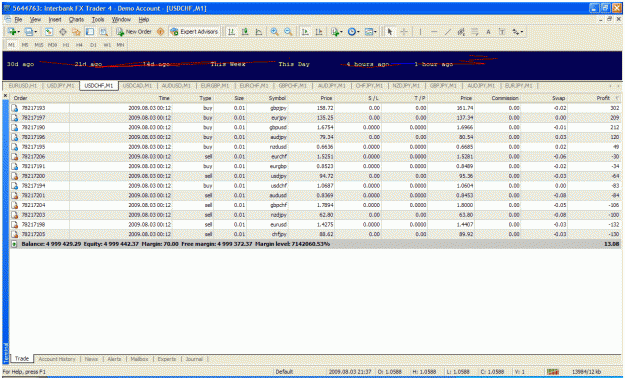Open the Indicators list dropdown
The height and width of the screenshot is (378, 625).
[x=336, y=32]
